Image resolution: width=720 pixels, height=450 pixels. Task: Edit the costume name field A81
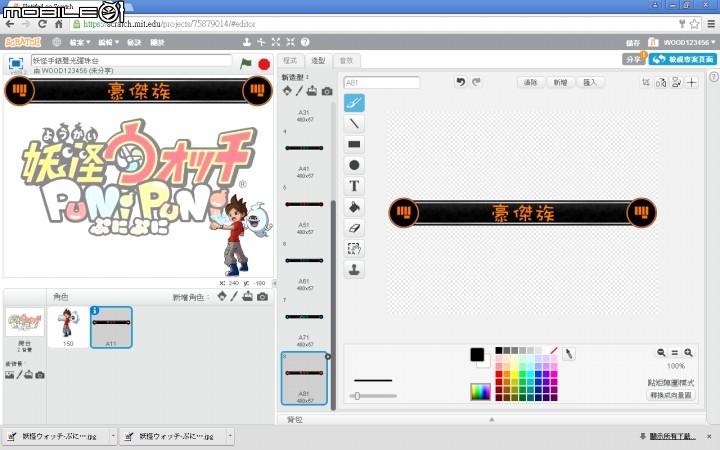point(382,83)
